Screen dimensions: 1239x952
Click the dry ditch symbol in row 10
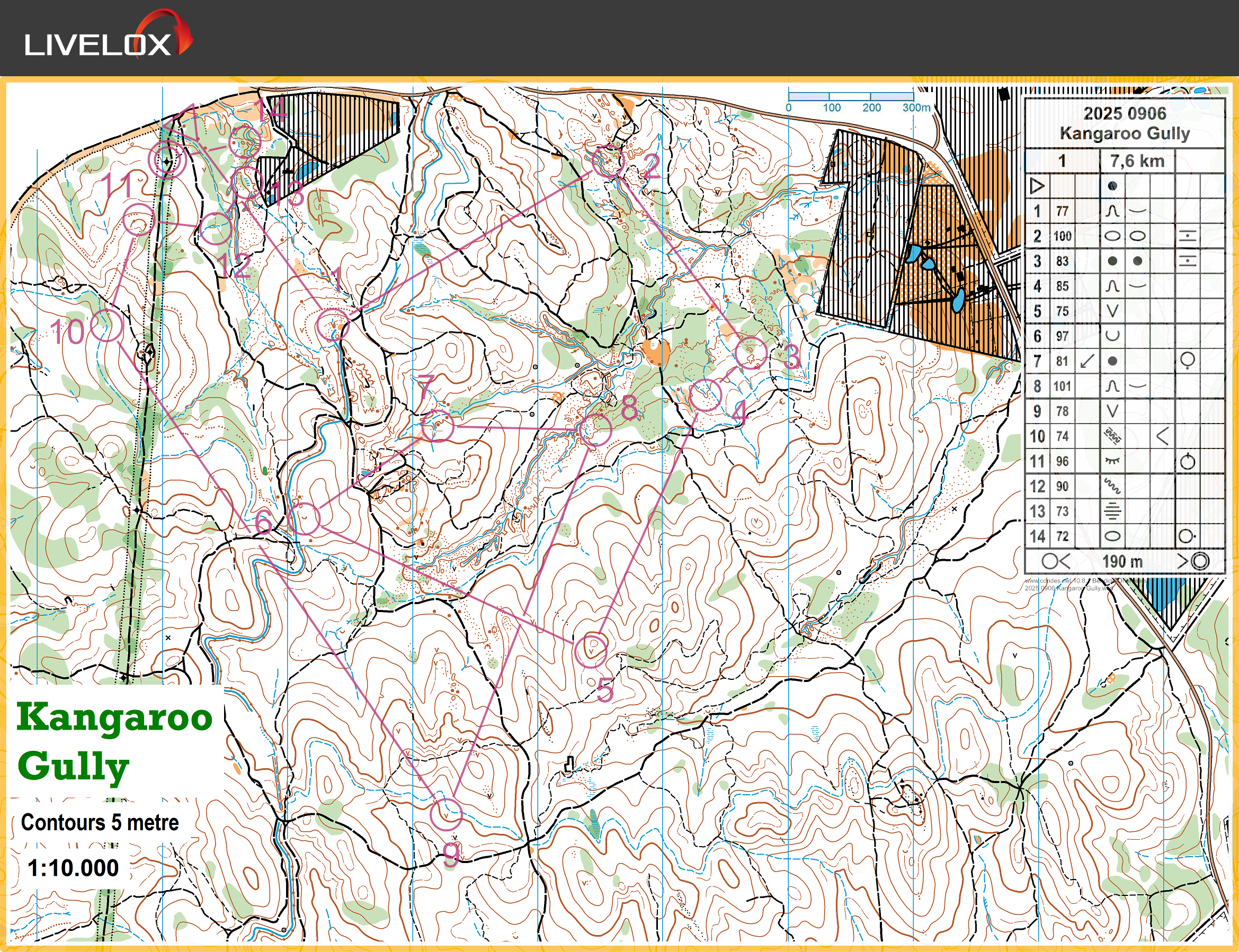(1112, 436)
